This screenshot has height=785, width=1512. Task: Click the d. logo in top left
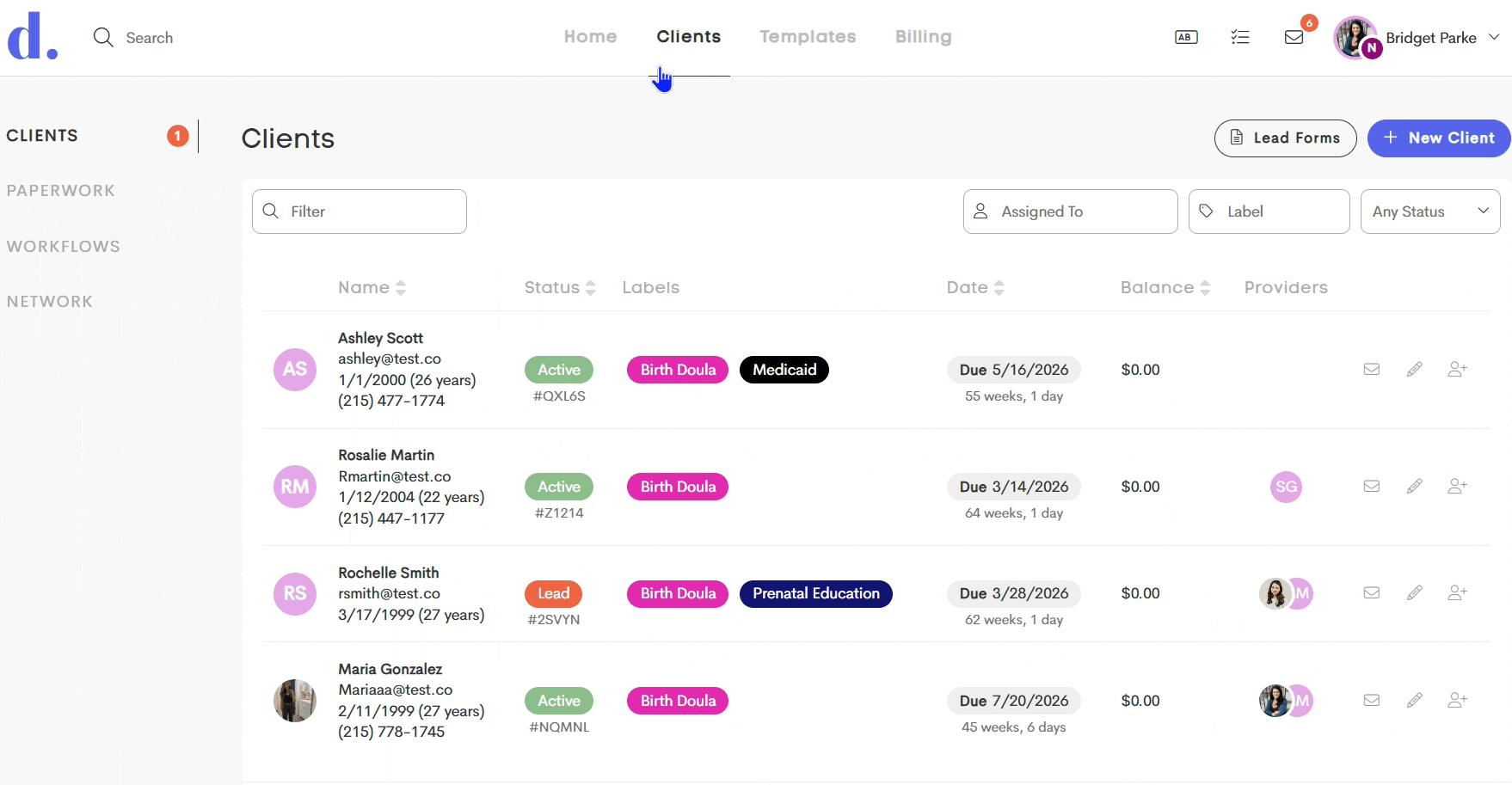(x=33, y=36)
